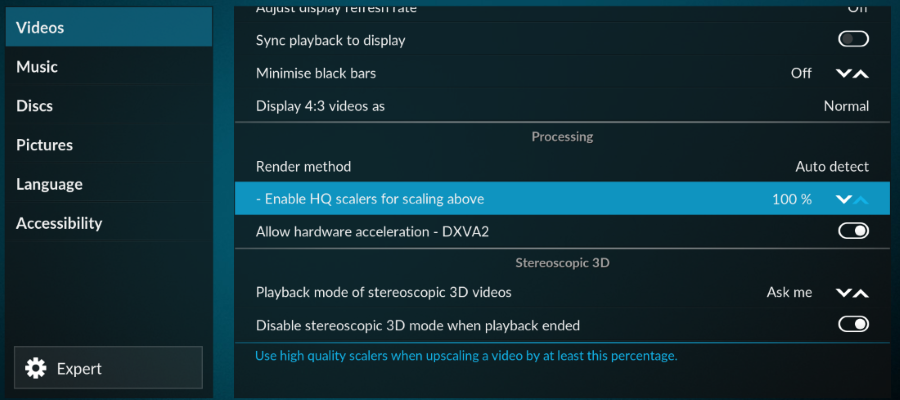Screen dimensions: 900x400
Task: Select the Videos category in sidebar
Action: tap(109, 27)
